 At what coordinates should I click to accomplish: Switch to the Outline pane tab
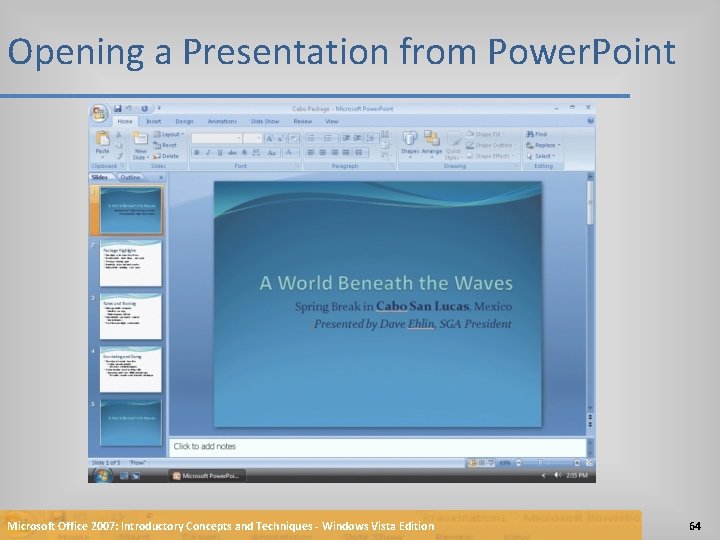130,177
